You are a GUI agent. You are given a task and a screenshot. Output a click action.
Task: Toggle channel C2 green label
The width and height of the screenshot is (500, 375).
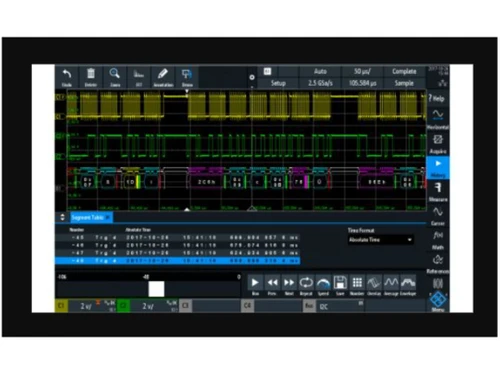(x=123, y=306)
